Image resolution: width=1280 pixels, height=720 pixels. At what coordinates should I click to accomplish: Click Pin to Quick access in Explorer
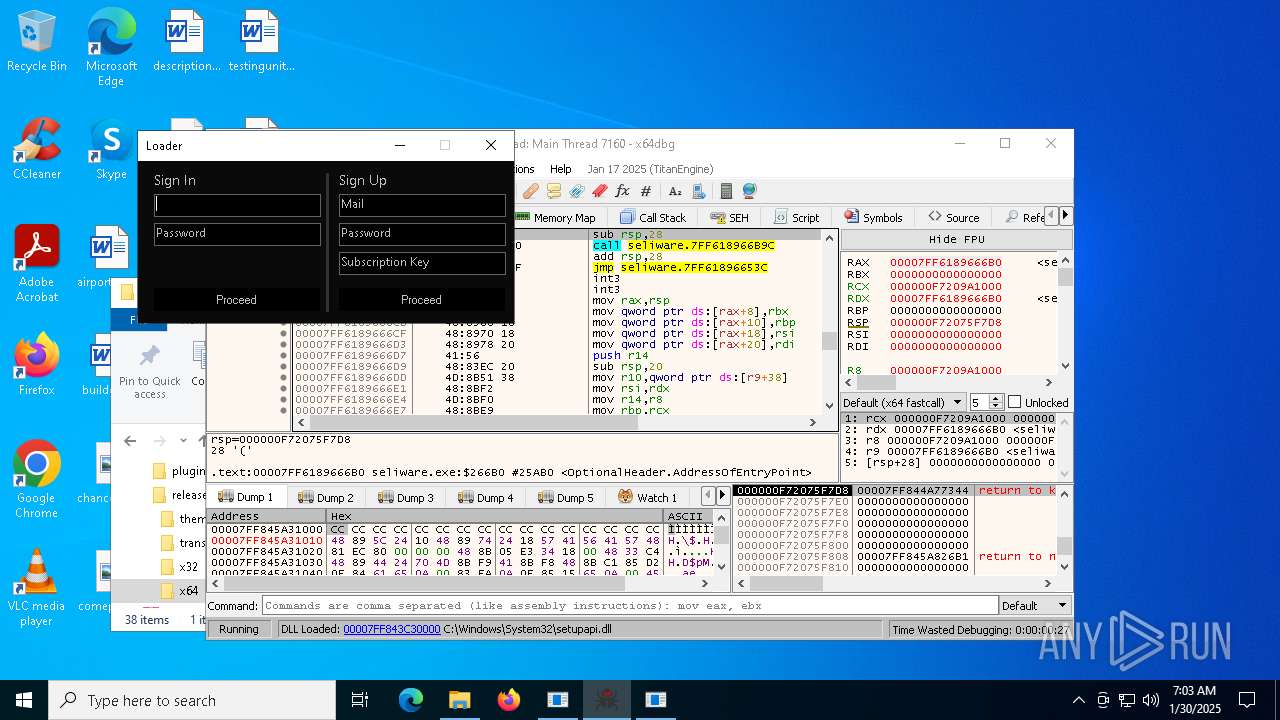(150, 372)
